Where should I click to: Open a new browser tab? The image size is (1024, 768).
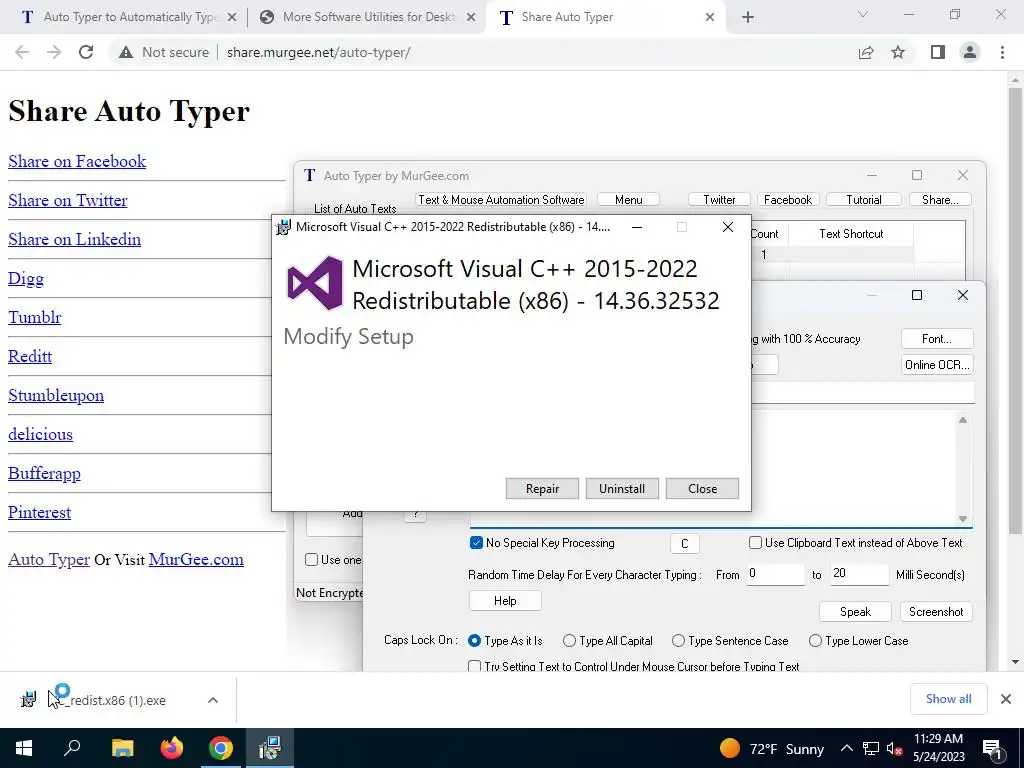click(748, 17)
